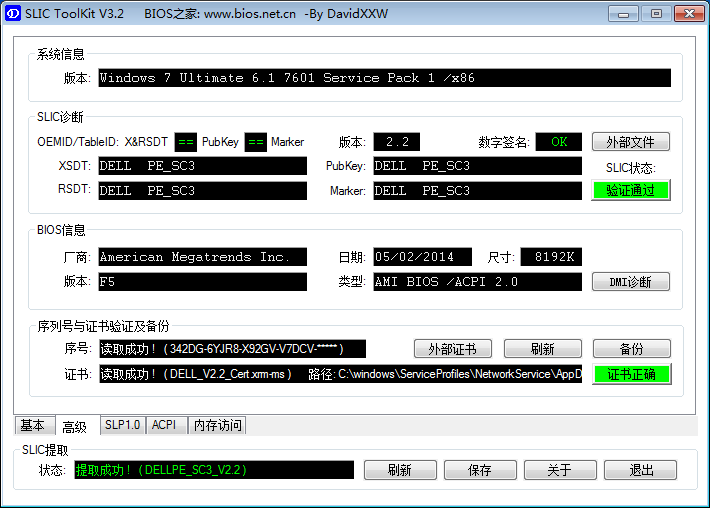710x508 pixels.
Task: Click the BIOS size 8192K field
Action: point(551,257)
